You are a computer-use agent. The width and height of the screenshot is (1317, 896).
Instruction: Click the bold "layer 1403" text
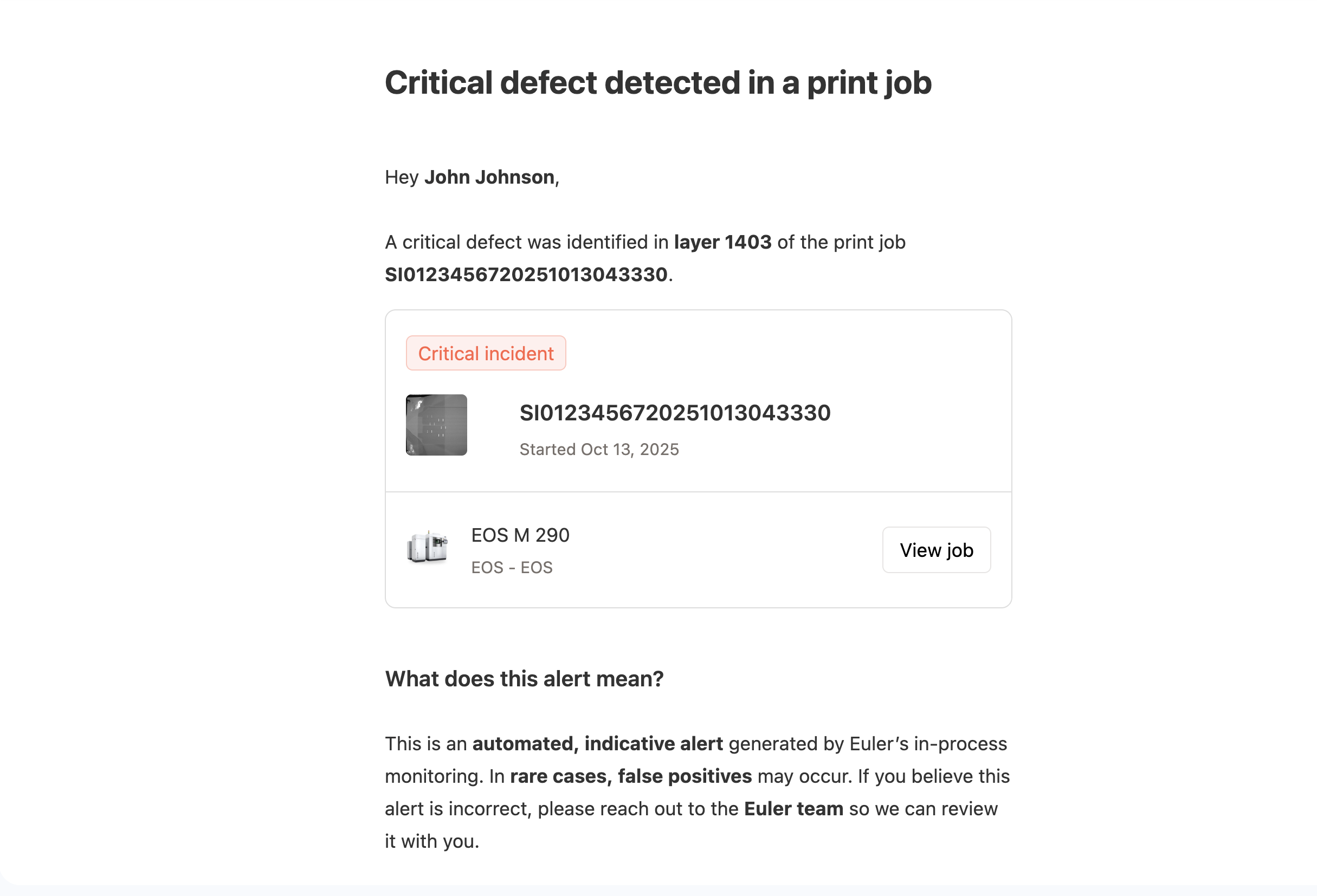point(722,242)
